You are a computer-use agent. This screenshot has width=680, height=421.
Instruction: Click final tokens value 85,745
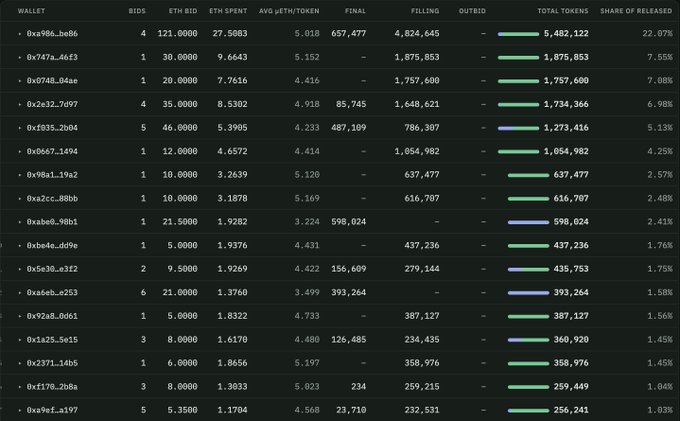coord(351,104)
